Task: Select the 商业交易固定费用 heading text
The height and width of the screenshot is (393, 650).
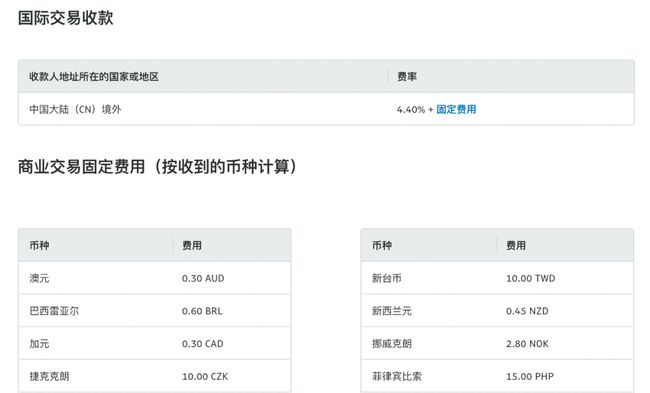Action: click(x=82, y=167)
